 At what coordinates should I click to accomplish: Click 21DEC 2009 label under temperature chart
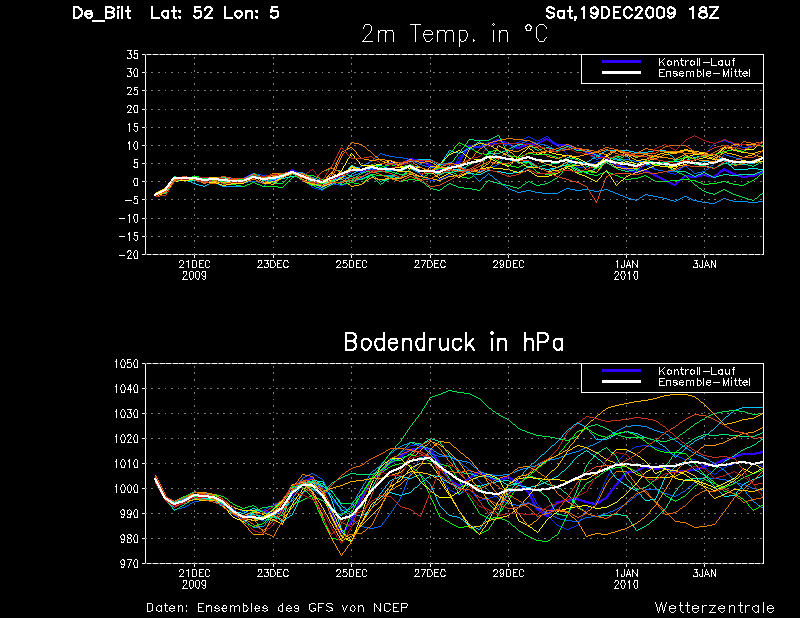[x=194, y=269]
